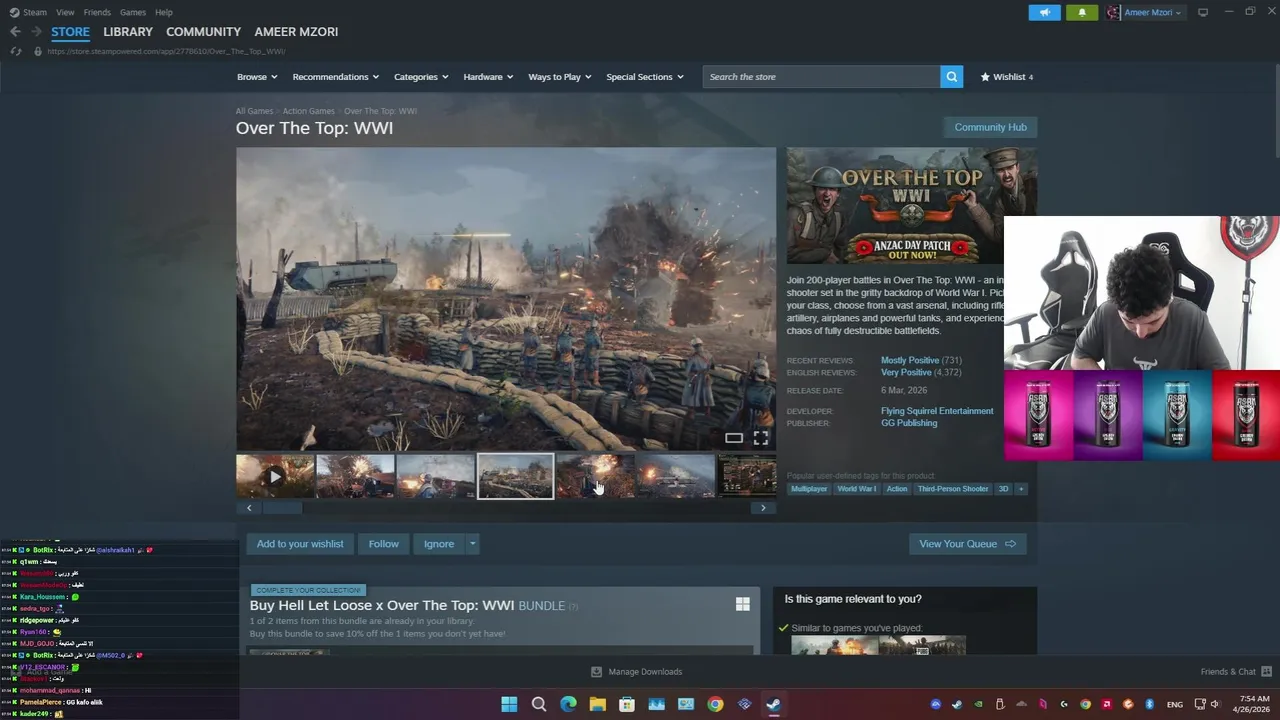Open Microsoft Store from taskbar
The image size is (1280, 720).
[x=627, y=704]
